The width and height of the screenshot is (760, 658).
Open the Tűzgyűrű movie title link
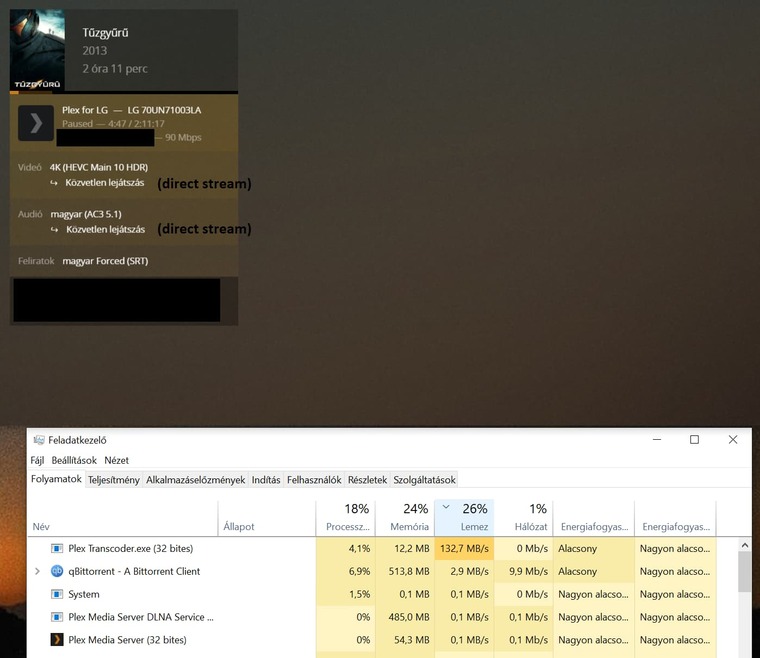[x=105, y=32]
